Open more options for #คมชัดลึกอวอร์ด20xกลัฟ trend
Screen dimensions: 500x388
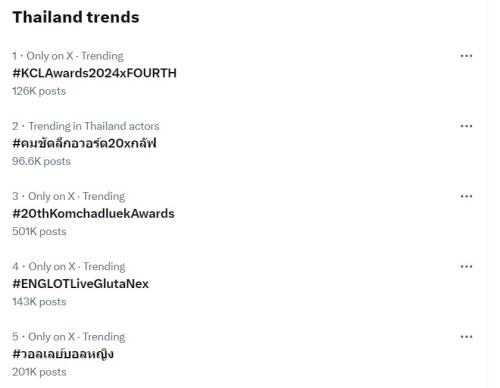click(466, 126)
